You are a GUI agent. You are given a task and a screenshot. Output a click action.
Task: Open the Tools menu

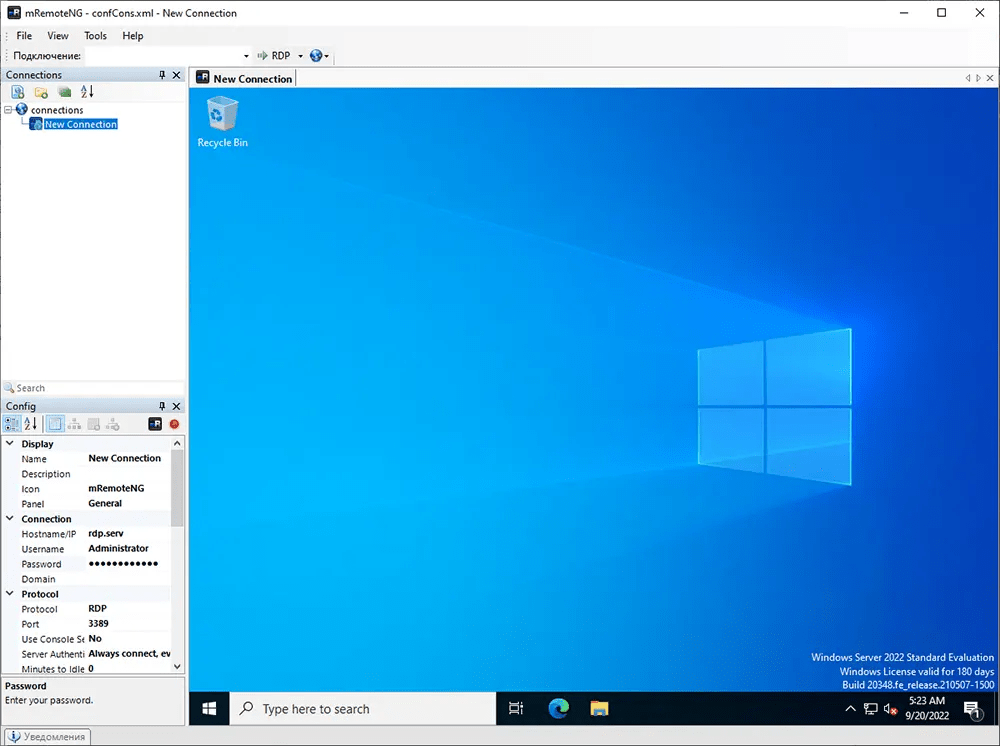(96, 36)
